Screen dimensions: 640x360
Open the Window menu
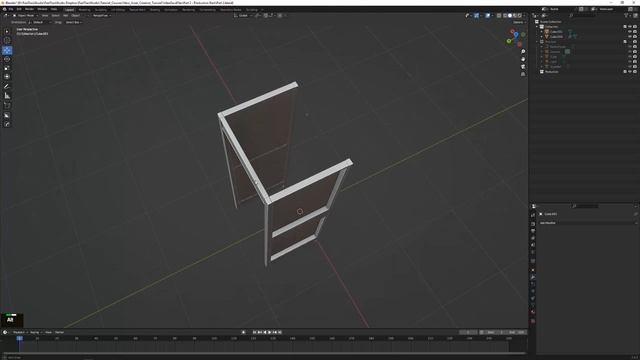pos(42,9)
